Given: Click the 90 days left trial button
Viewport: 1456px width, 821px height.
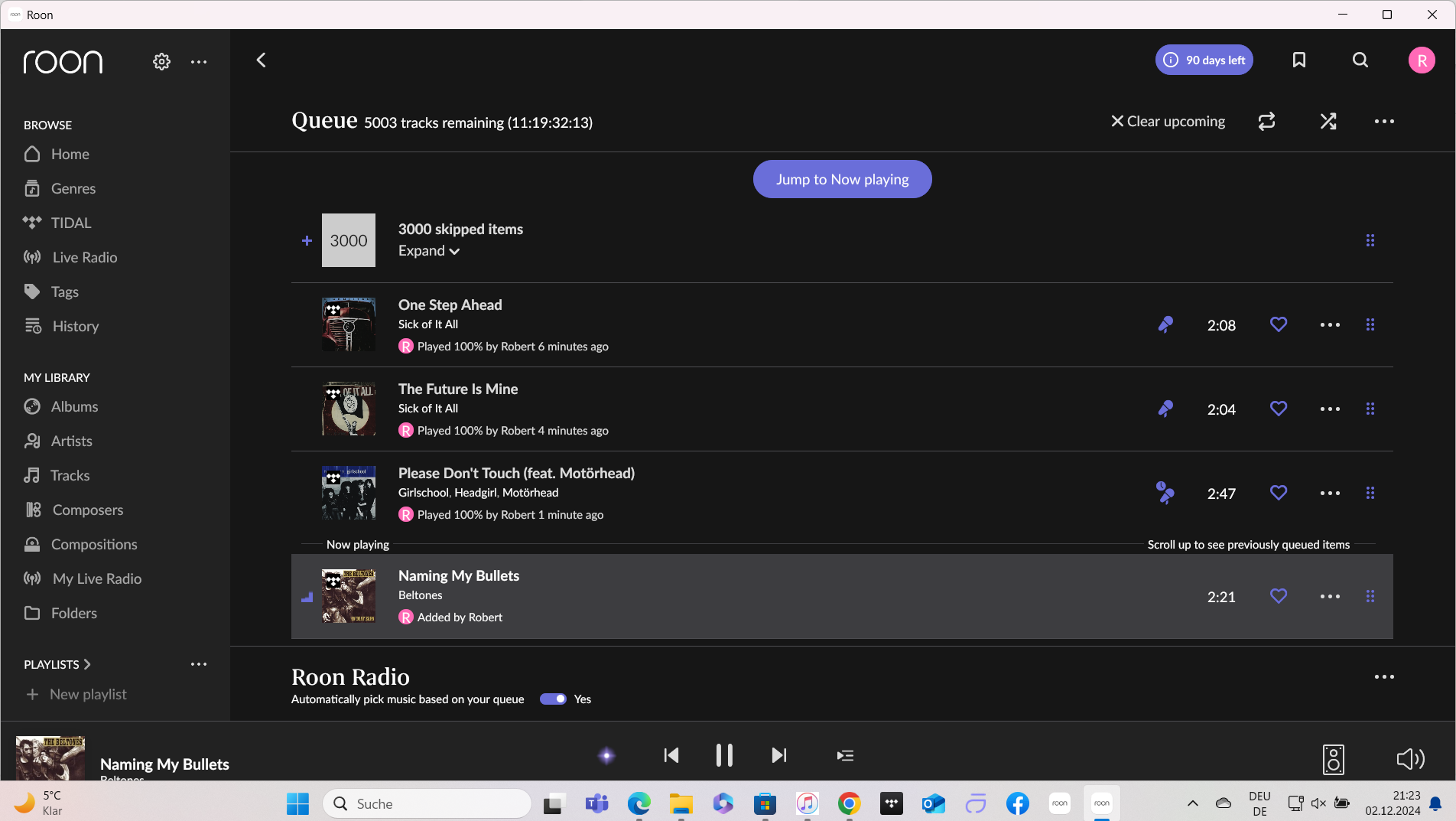Looking at the screenshot, I should point(1204,60).
